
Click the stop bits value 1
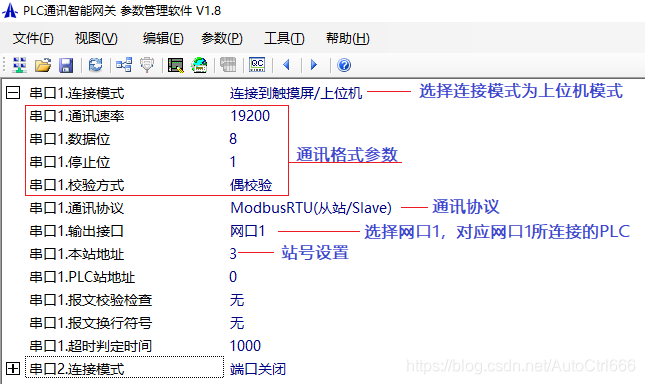(233, 162)
